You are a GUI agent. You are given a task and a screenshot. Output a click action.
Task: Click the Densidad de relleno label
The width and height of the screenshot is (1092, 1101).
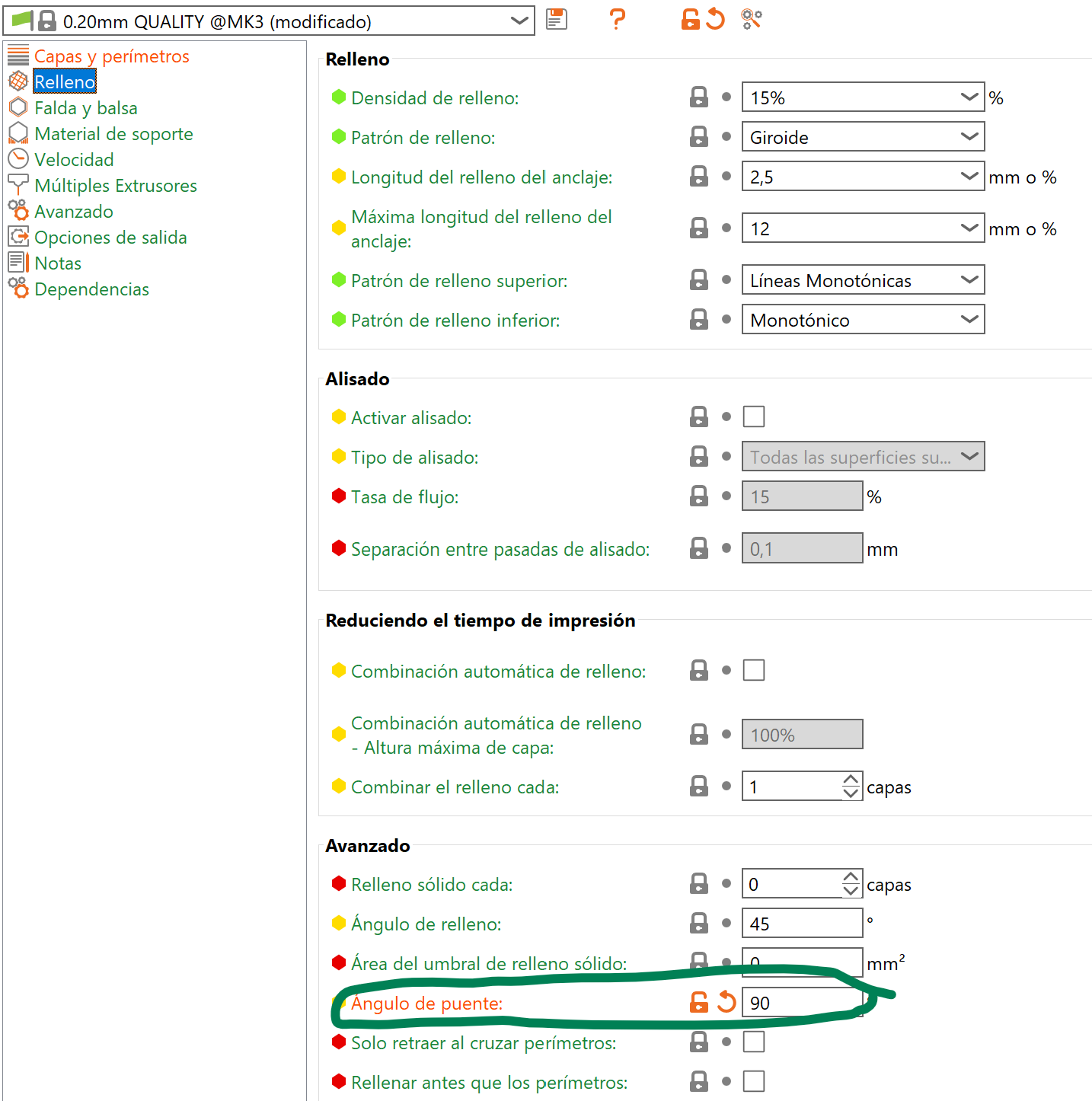click(435, 98)
